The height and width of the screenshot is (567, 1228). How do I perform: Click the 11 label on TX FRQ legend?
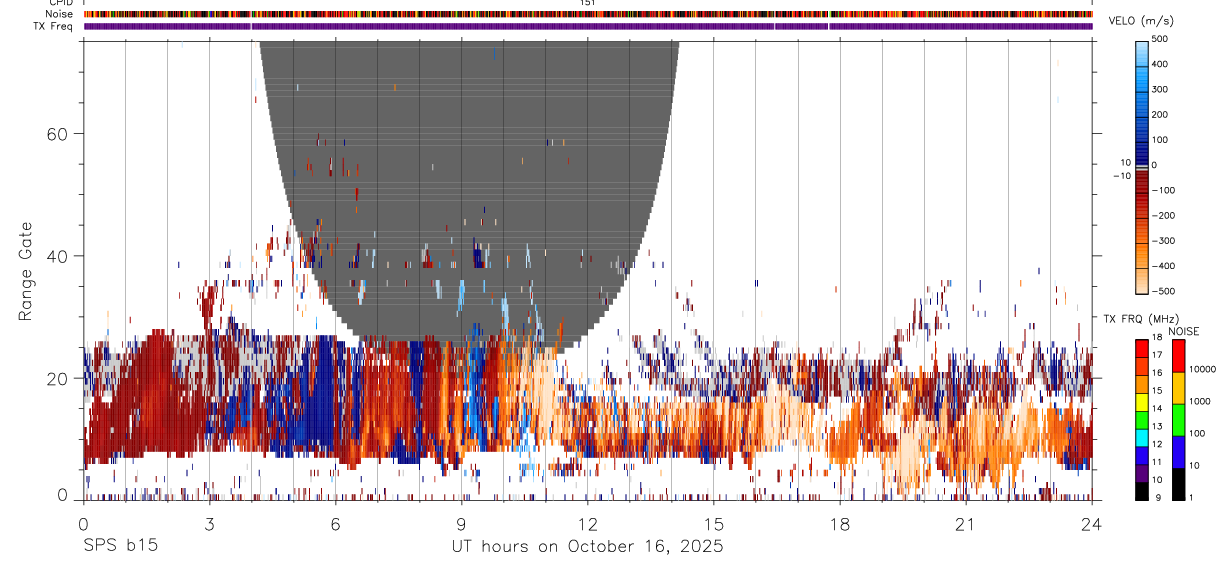(x=1156, y=462)
